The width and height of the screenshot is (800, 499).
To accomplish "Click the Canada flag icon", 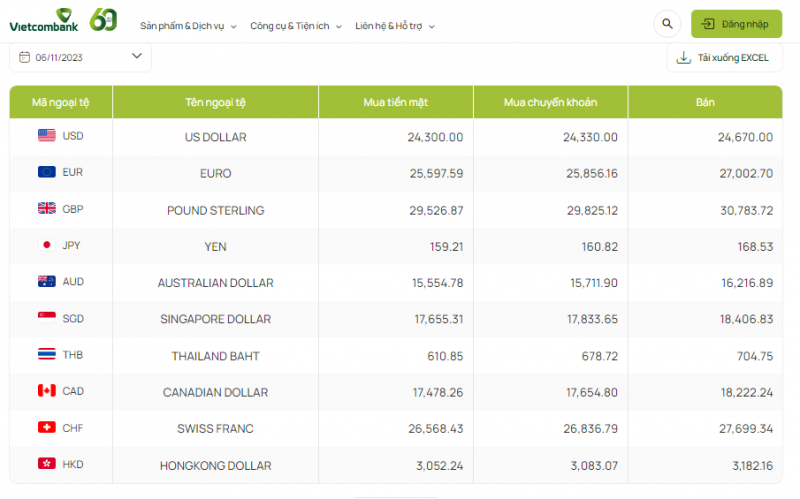I will point(46,391).
